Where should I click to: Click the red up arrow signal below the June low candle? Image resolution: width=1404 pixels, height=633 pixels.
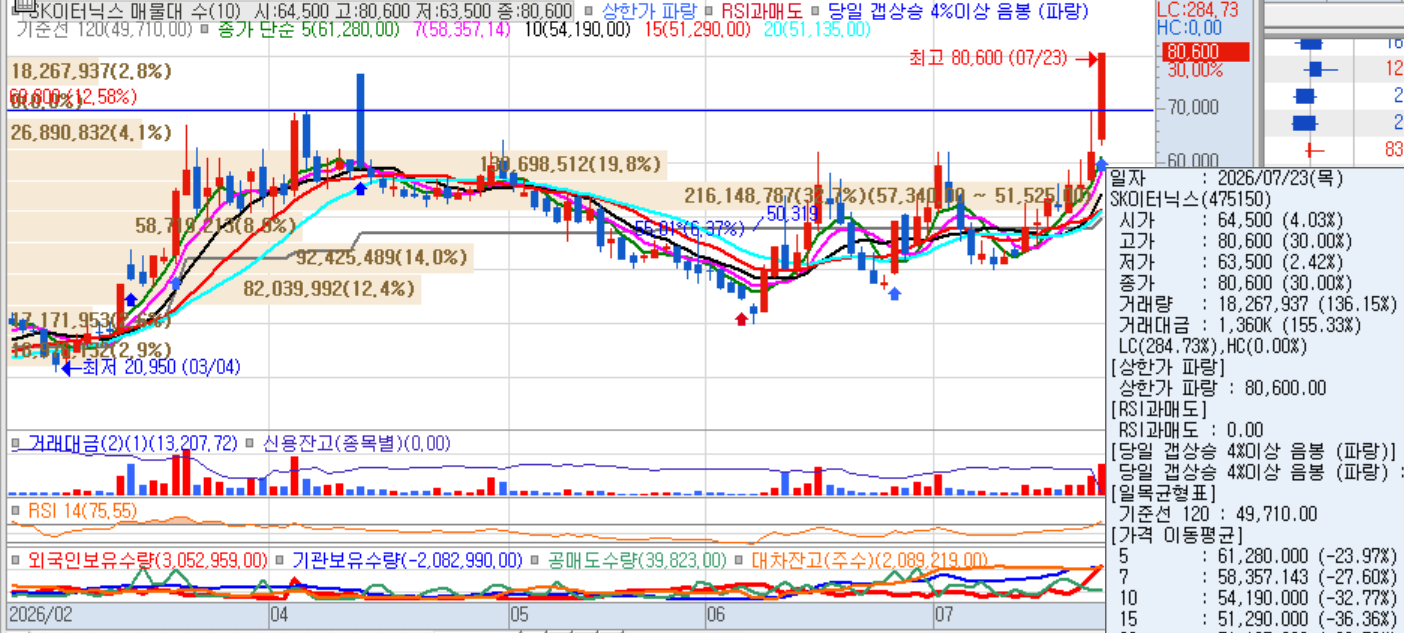[741, 318]
